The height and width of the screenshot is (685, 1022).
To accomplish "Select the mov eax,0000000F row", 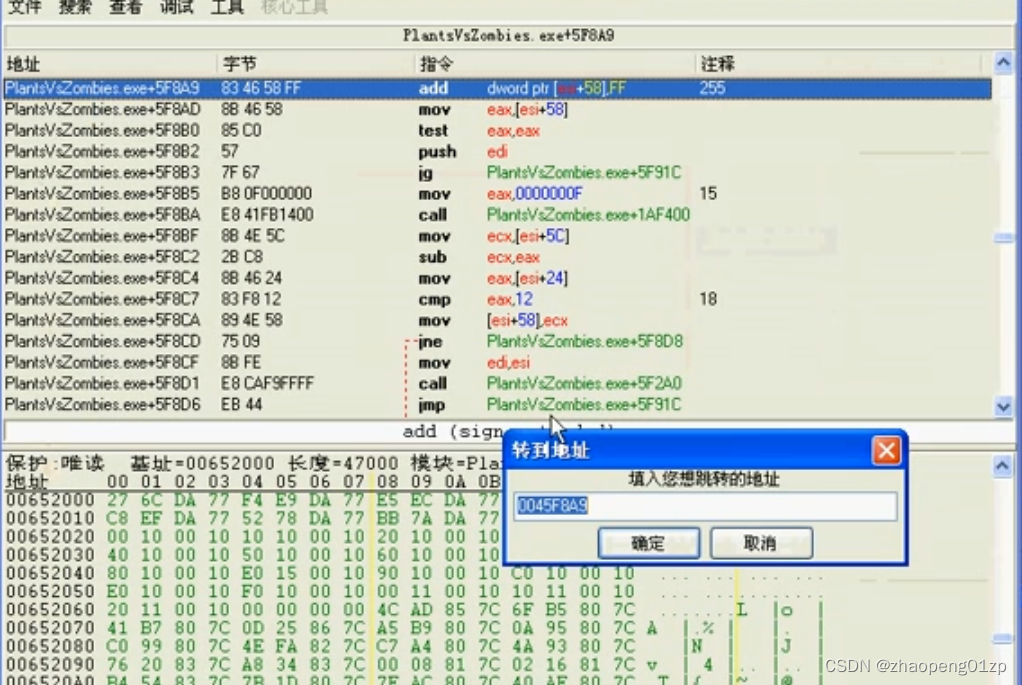I will tap(497, 194).
